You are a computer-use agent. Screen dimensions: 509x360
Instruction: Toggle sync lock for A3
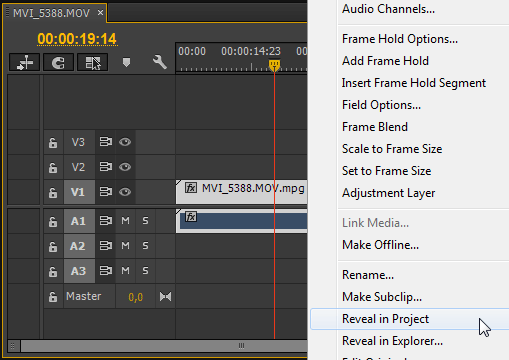tap(106, 270)
